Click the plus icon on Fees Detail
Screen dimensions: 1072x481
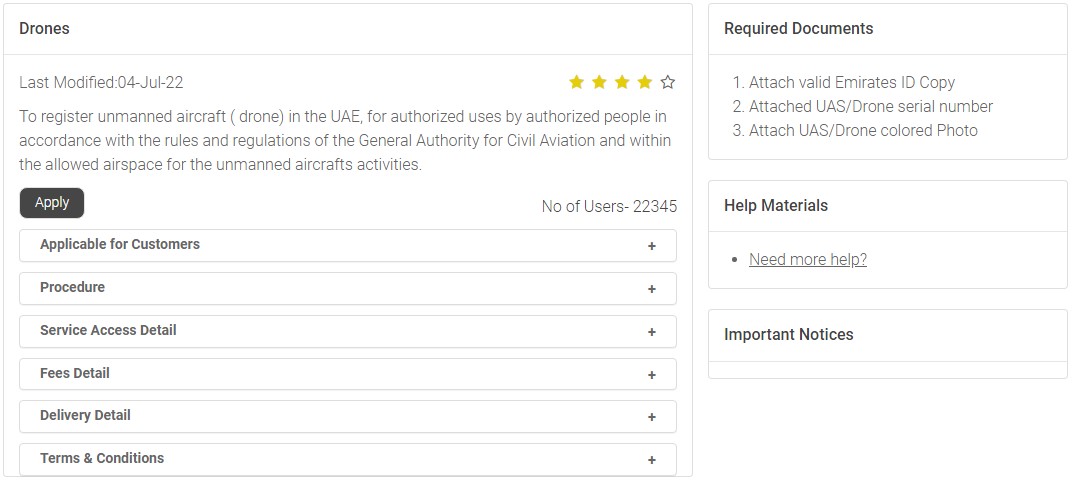(x=652, y=375)
